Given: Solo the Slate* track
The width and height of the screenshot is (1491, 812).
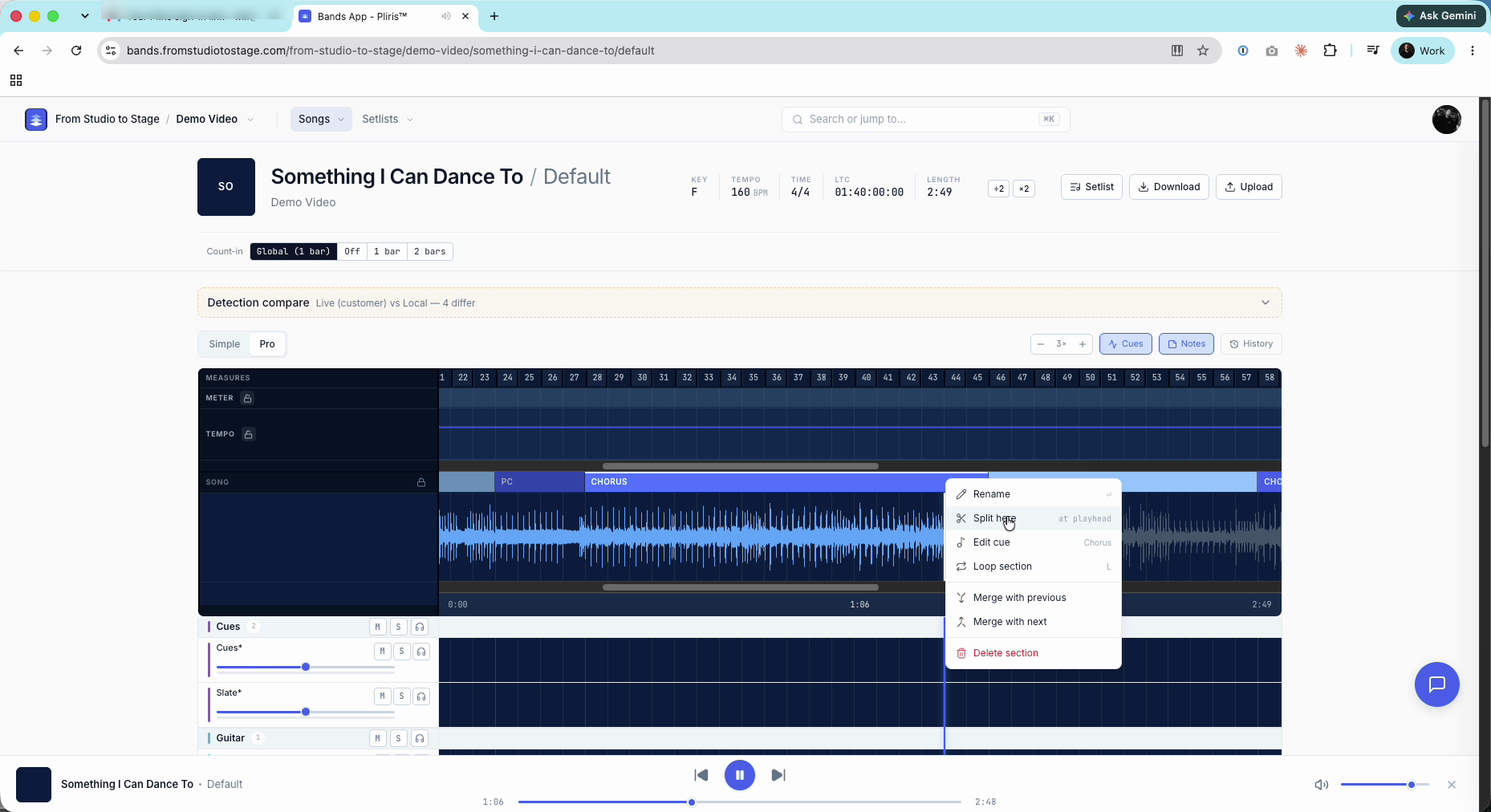Looking at the screenshot, I should [x=401, y=696].
